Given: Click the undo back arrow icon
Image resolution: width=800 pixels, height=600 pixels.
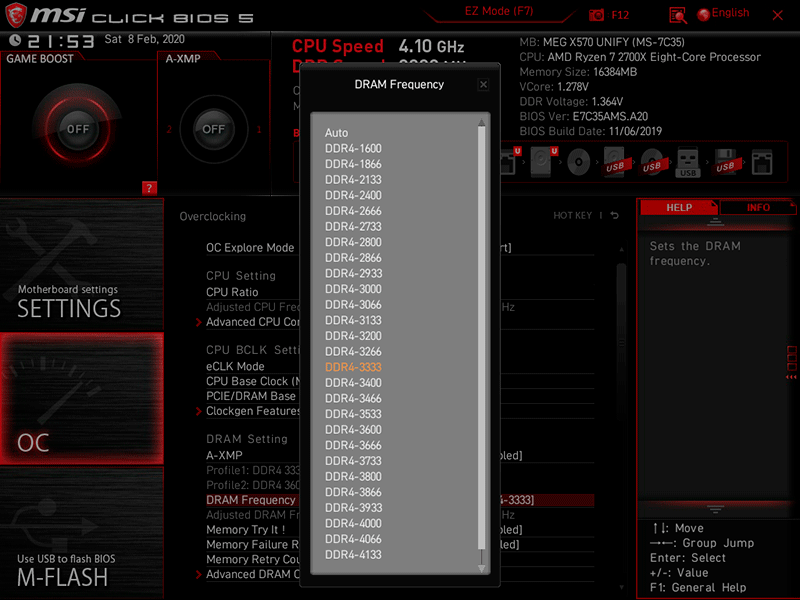Looking at the screenshot, I should click(x=615, y=215).
